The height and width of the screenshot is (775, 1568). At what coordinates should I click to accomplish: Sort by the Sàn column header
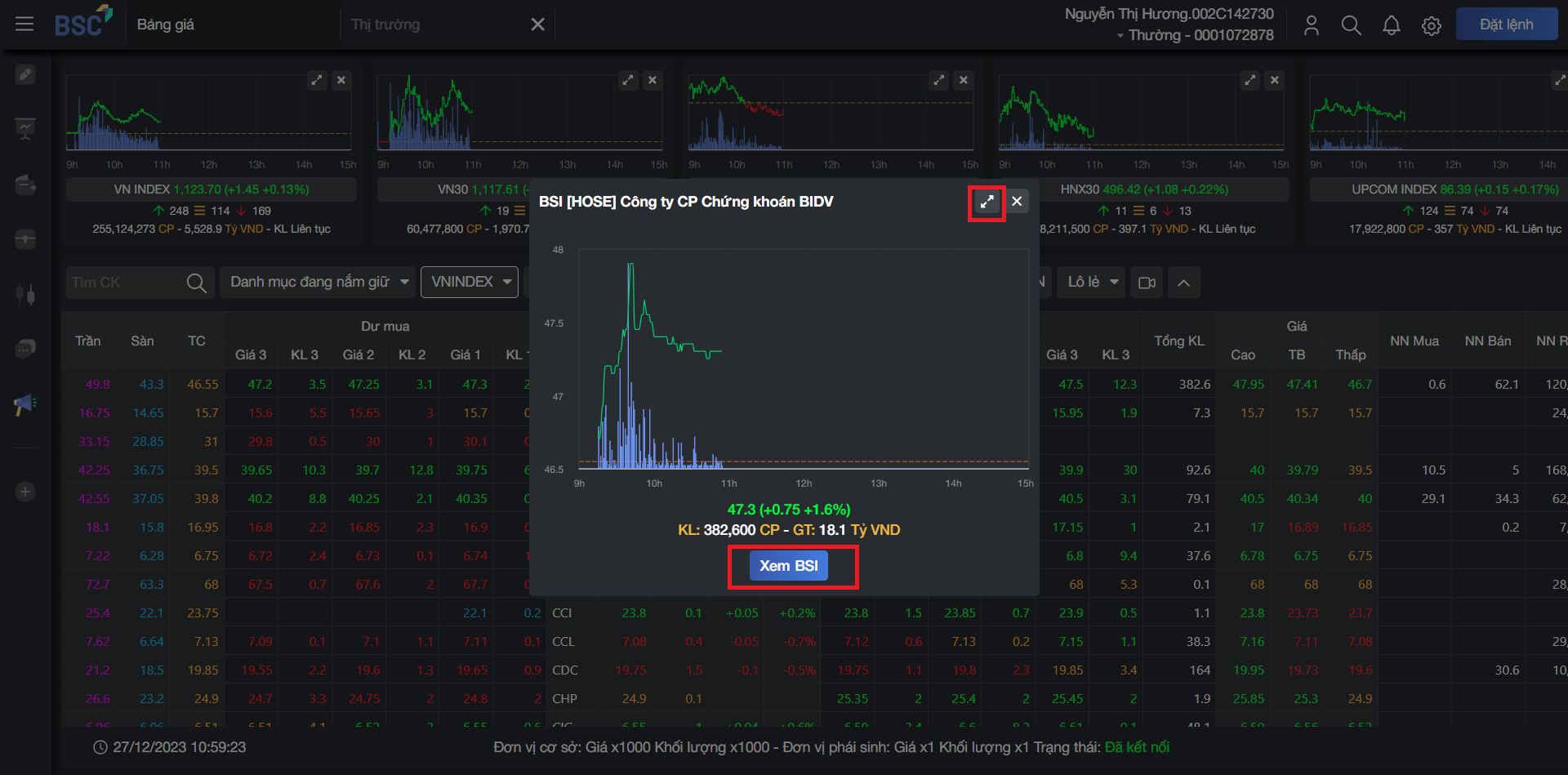tap(142, 341)
